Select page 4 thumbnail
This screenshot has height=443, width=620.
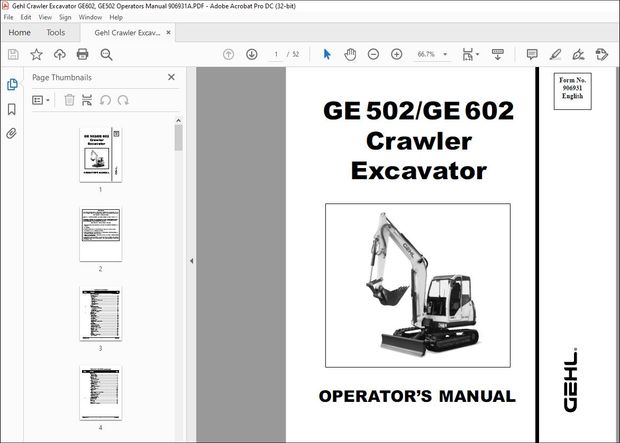pyautogui.click(x=100, y=393)
